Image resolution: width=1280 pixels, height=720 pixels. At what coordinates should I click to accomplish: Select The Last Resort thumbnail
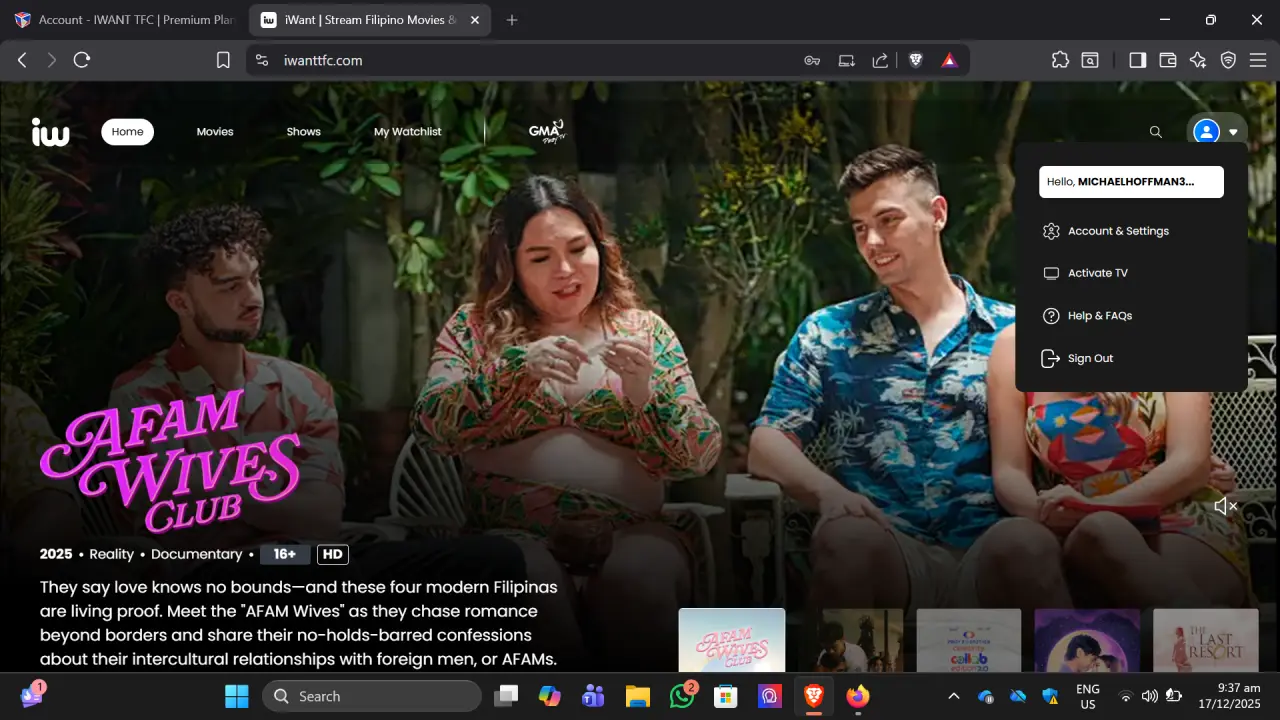tap(1205, 640)
